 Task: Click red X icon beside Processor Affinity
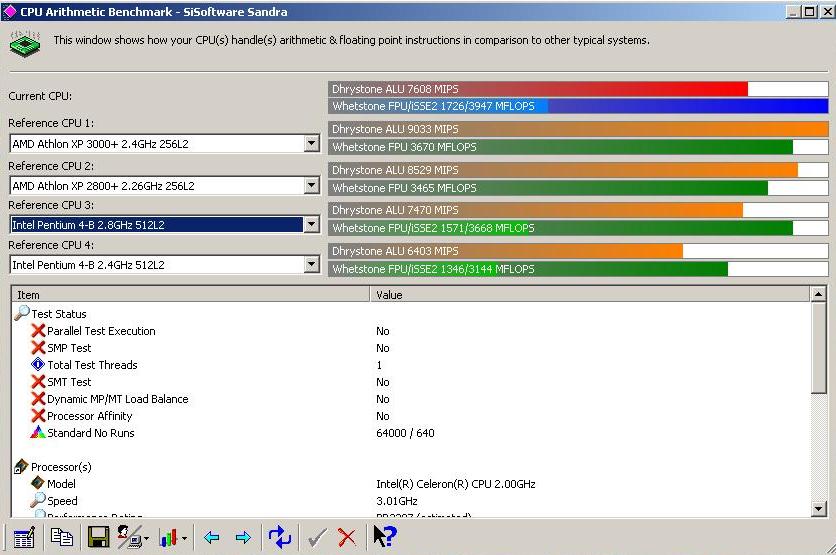[x=38, y=416]
